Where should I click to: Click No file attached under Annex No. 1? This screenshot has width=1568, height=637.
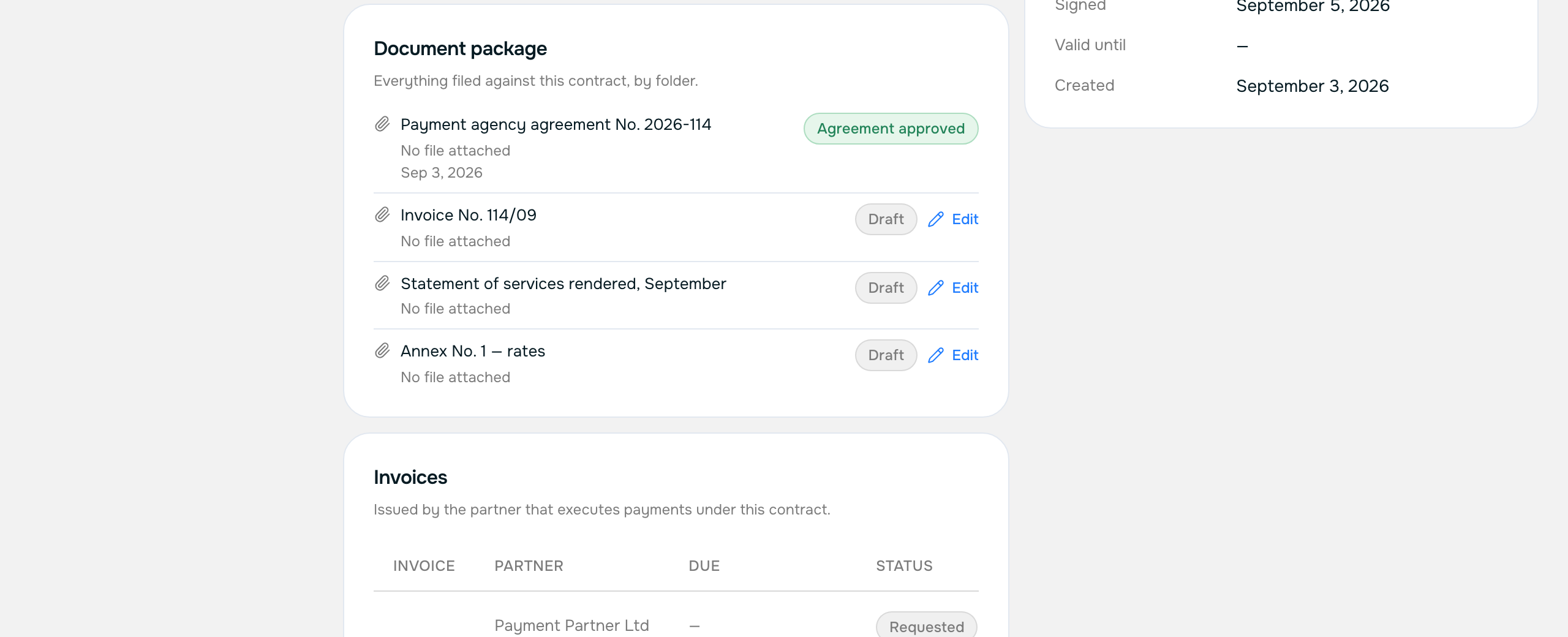click(455, 377)
